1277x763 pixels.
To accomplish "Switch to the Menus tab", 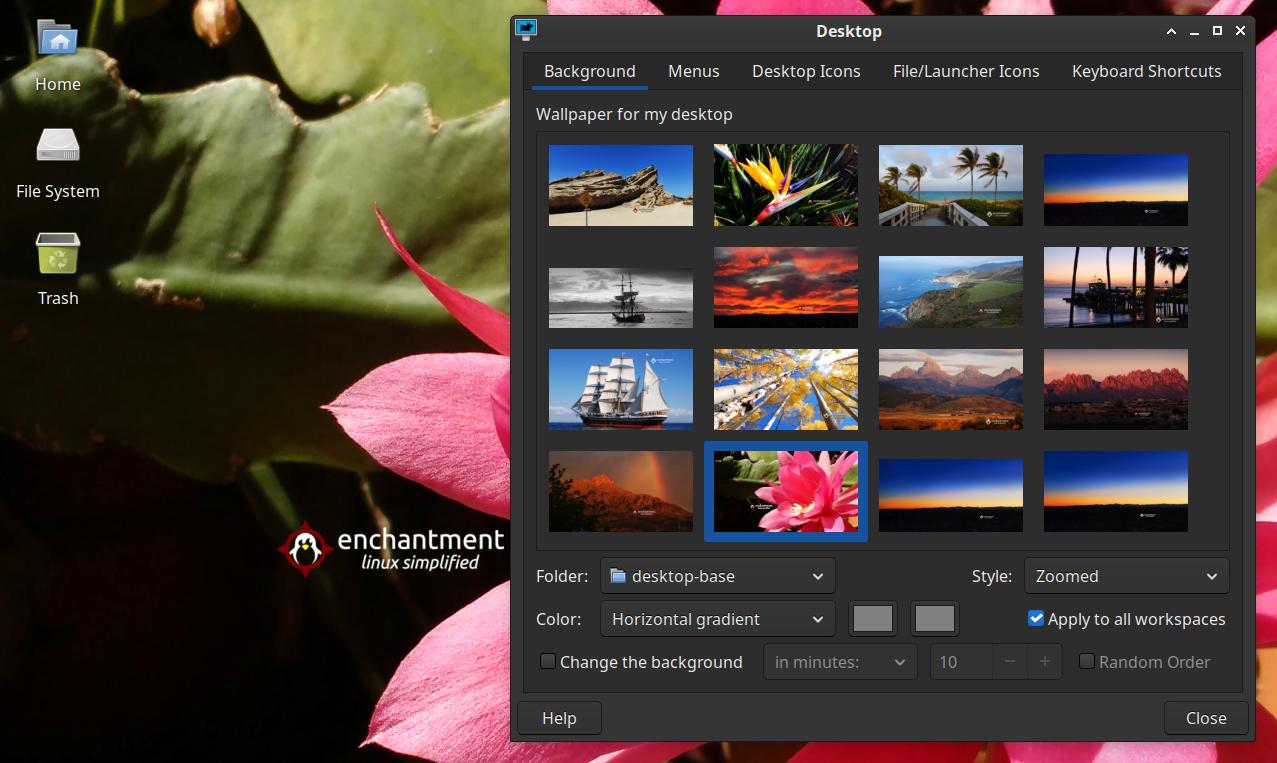I will tap(694, 71).
